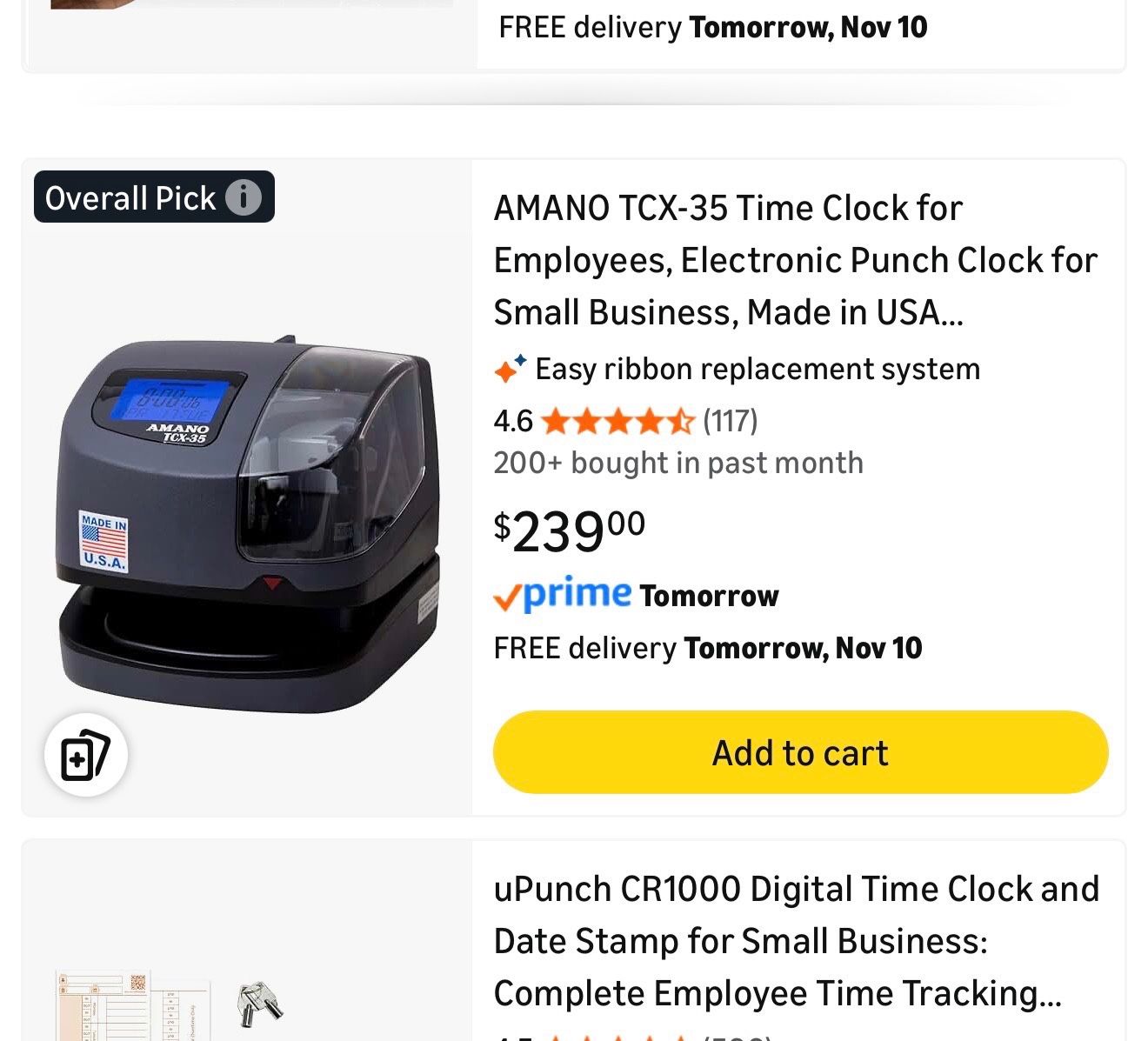
Task: Click the $239.00 price
Action: (570, 531)
